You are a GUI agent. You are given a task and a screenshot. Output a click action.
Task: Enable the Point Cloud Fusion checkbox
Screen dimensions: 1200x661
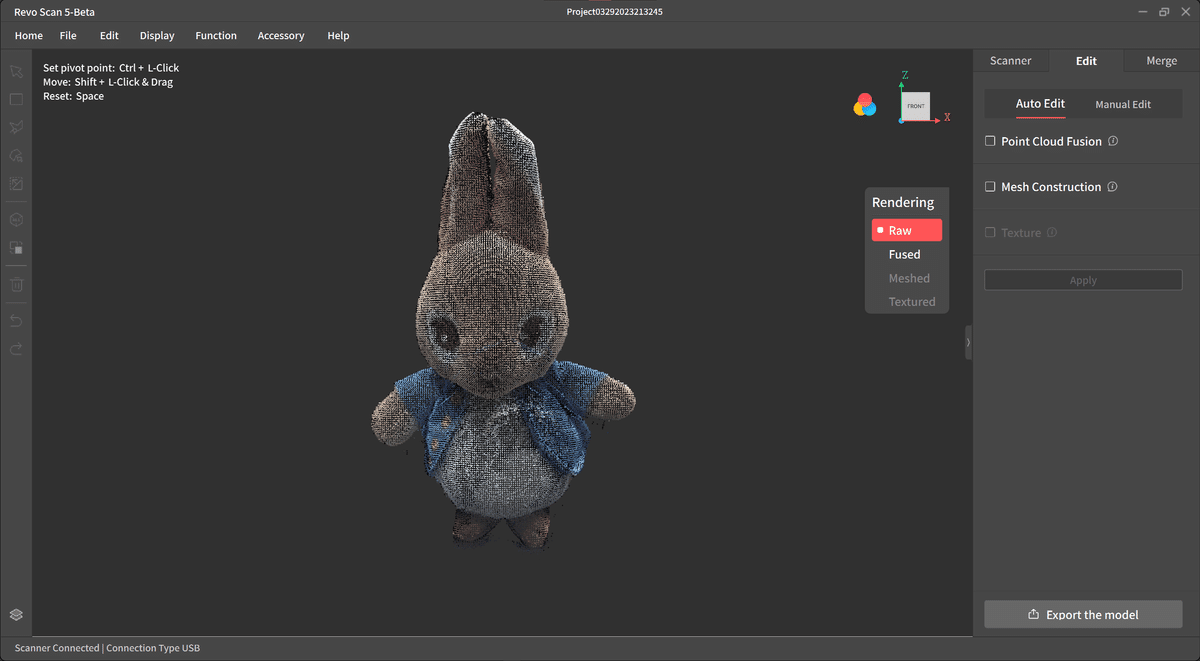(990, 141)
